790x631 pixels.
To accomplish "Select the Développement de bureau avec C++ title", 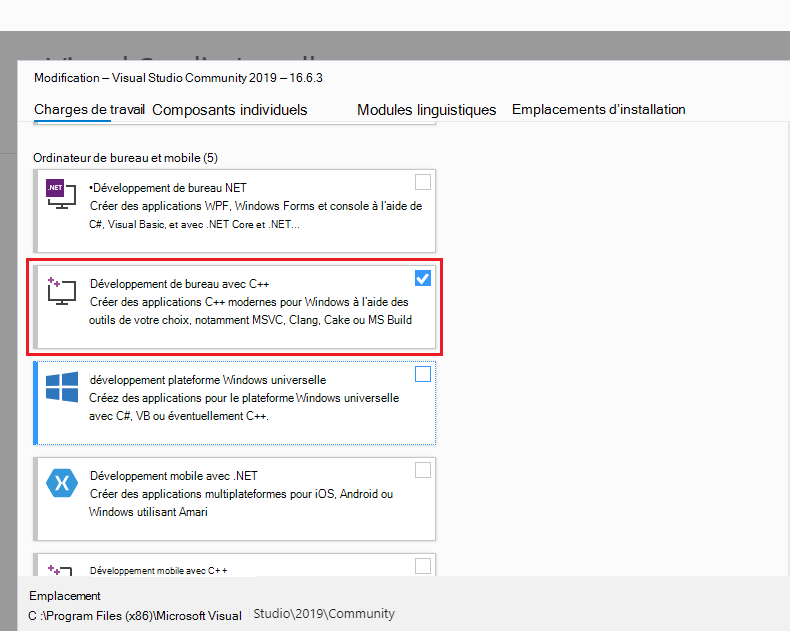I will pos(179,284).
